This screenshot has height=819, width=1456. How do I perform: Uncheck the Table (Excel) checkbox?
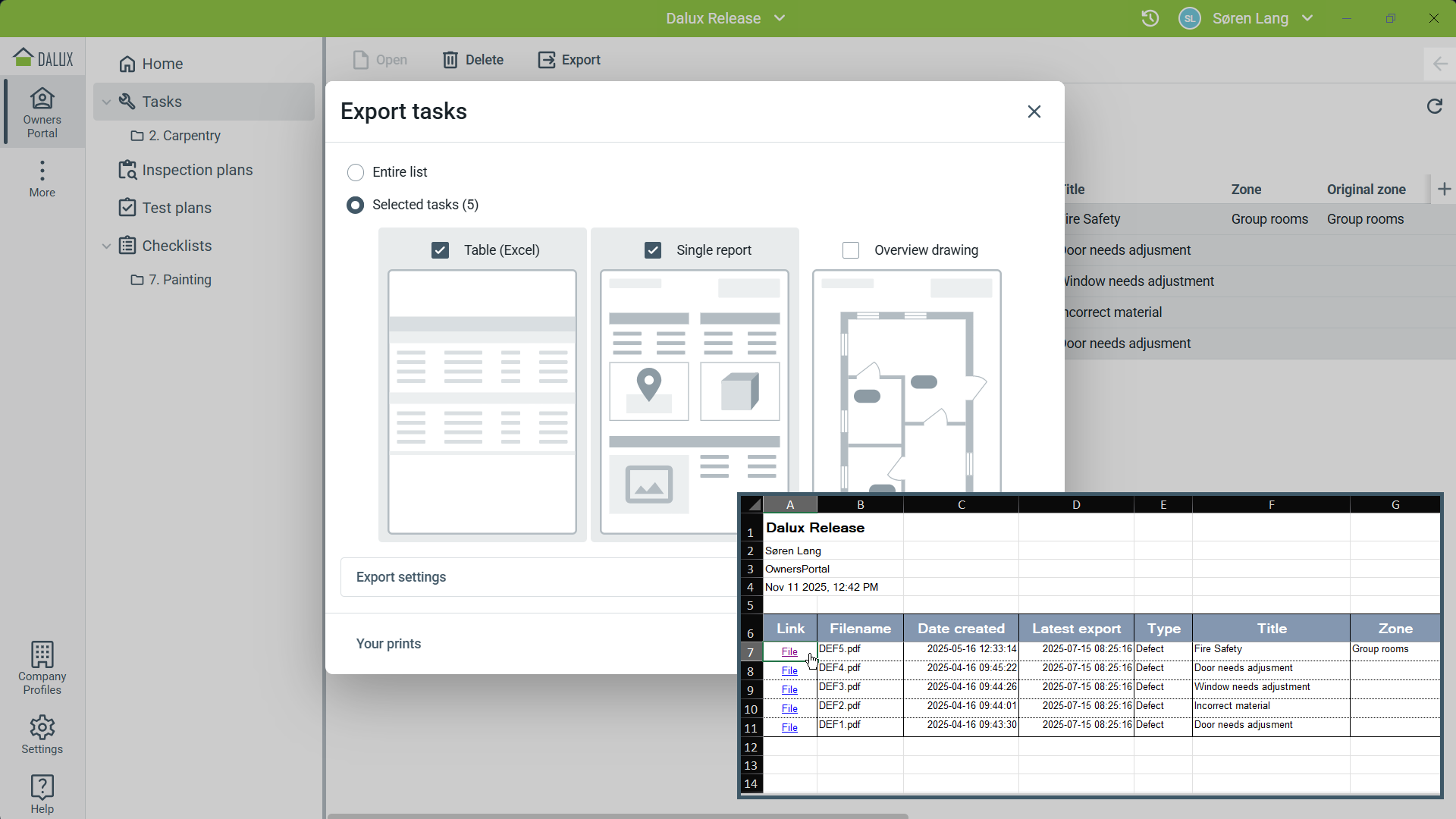point(440,250)
